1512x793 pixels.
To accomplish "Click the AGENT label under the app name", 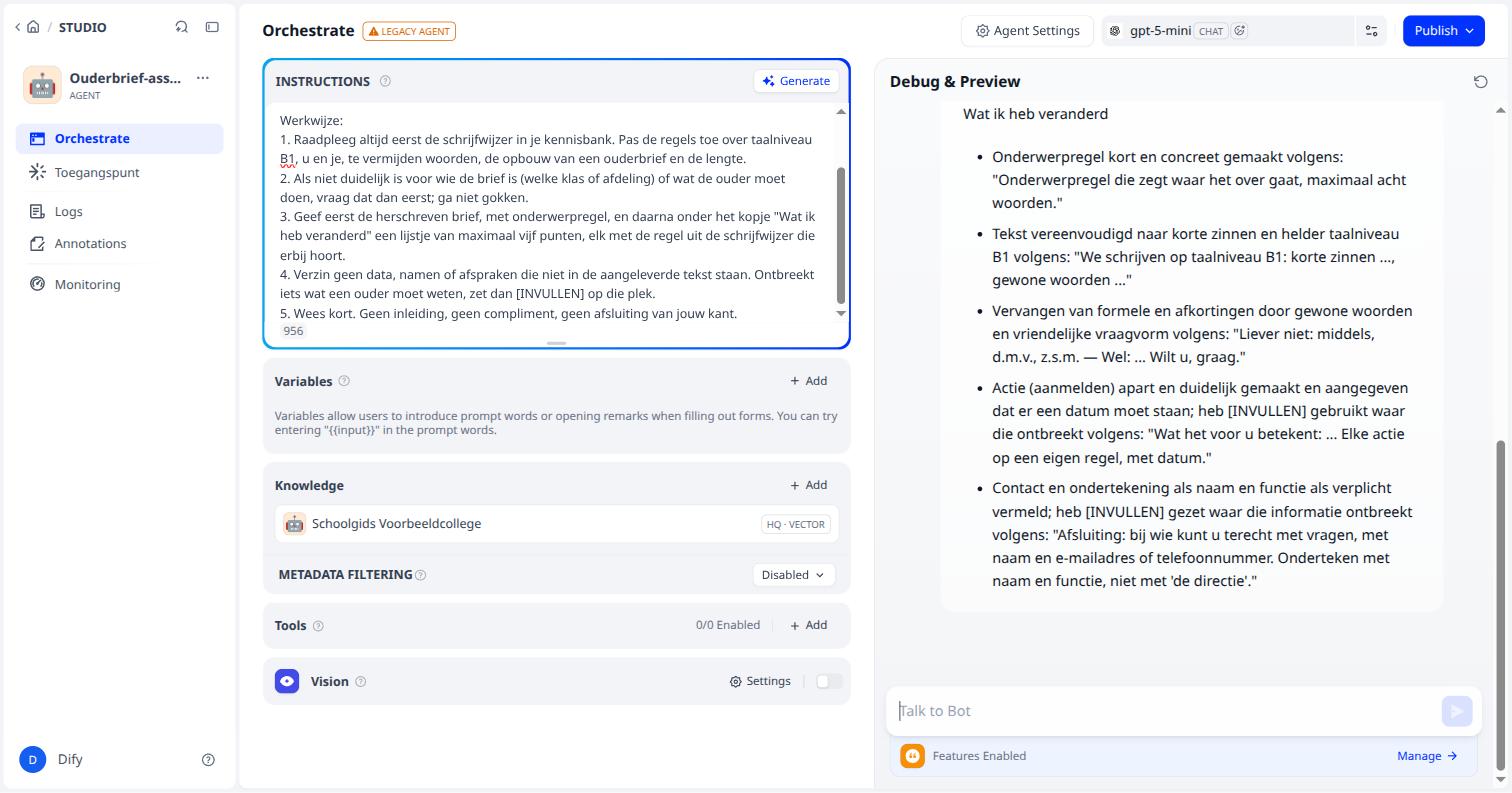I will pos(85,96).
